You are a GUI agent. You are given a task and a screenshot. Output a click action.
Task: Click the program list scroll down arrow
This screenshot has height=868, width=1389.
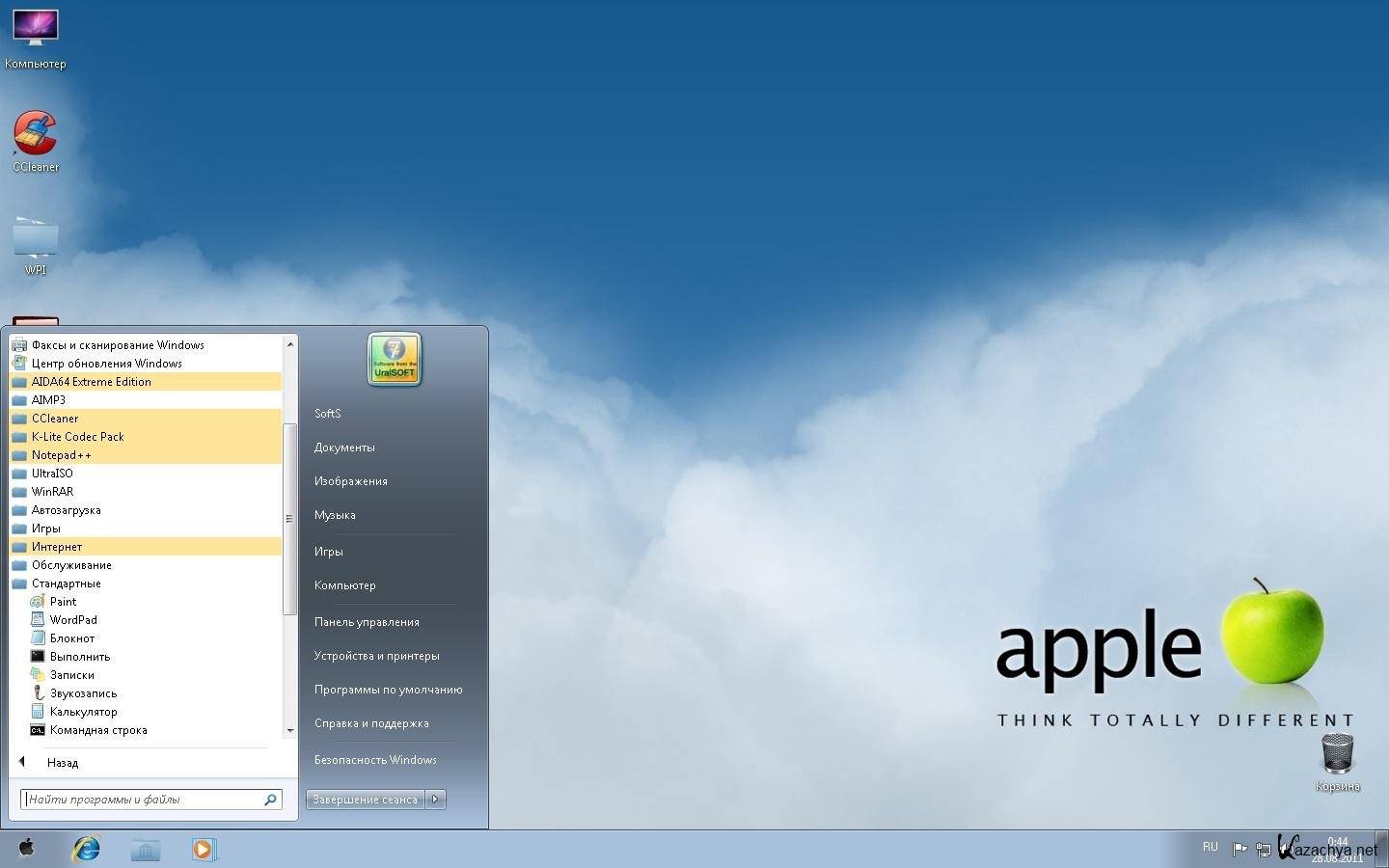[290, 731]
